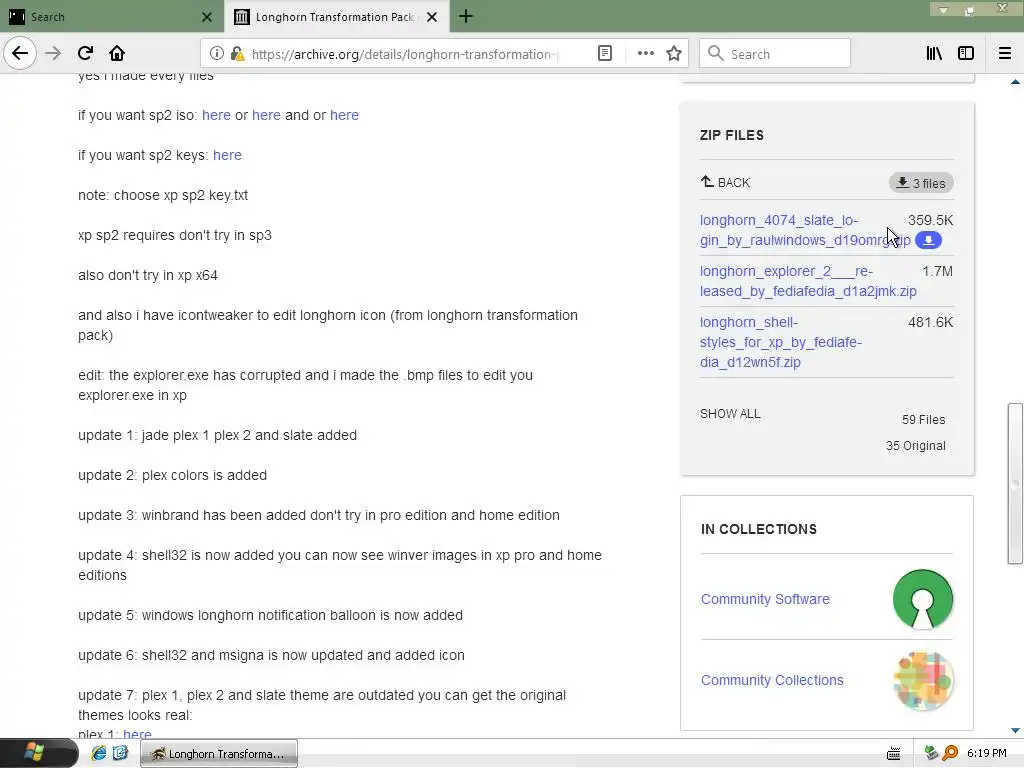The image size is (1024, 768).
Task: Reload the page with the refresh icon
Action: [85, 53]
